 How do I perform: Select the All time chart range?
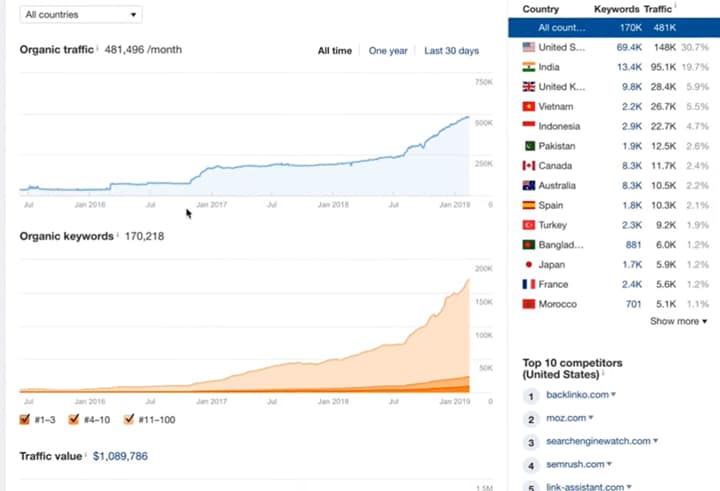coord(335,51)
